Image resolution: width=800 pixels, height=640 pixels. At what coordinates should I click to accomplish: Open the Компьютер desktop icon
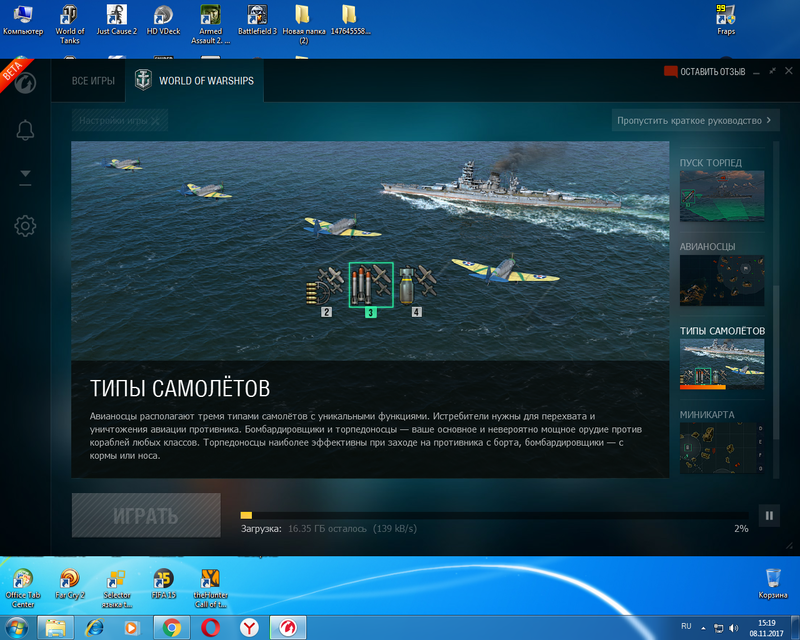point(23,21)
